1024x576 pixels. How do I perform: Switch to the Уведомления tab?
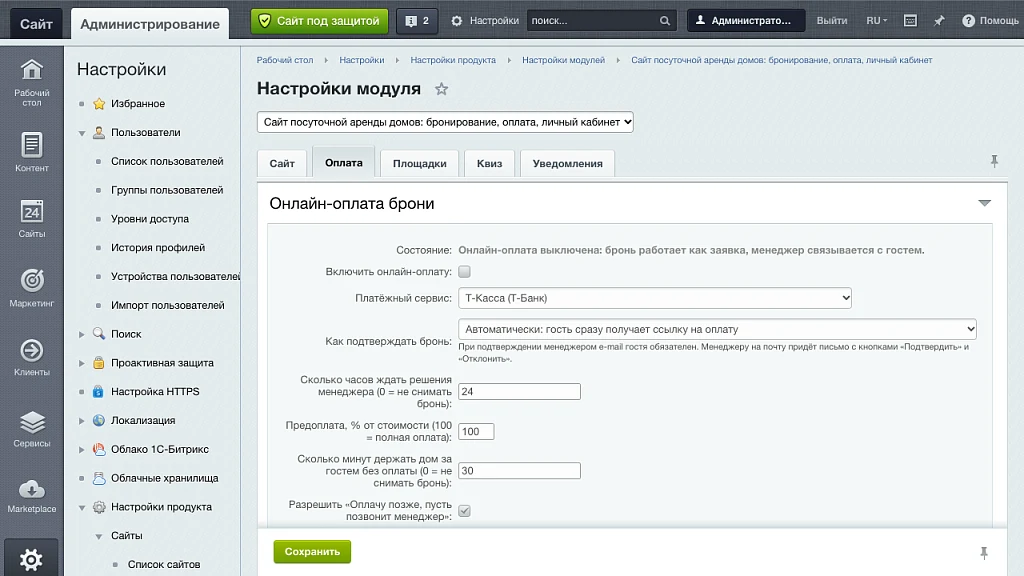(568, 163)
